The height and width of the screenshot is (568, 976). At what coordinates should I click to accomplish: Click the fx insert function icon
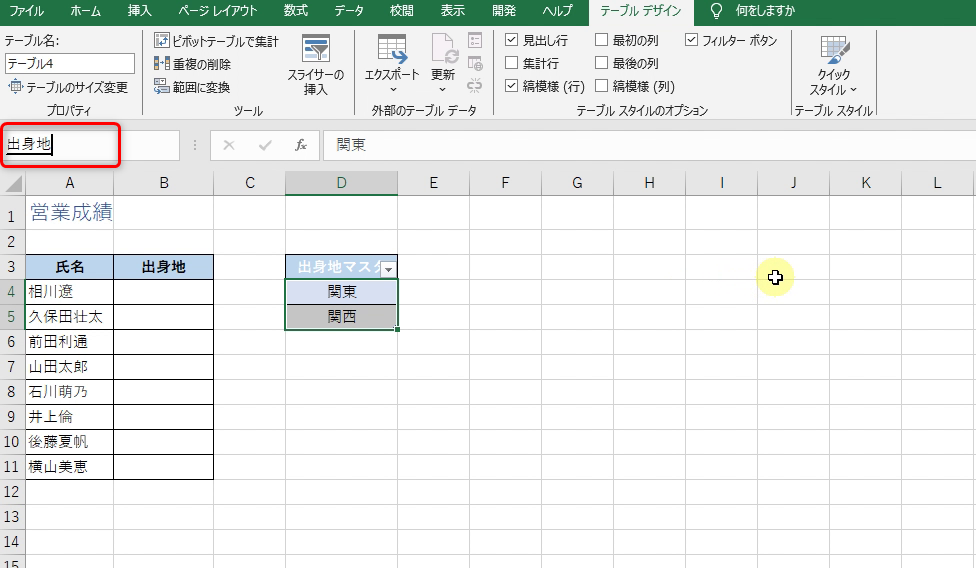pos(300,145)
